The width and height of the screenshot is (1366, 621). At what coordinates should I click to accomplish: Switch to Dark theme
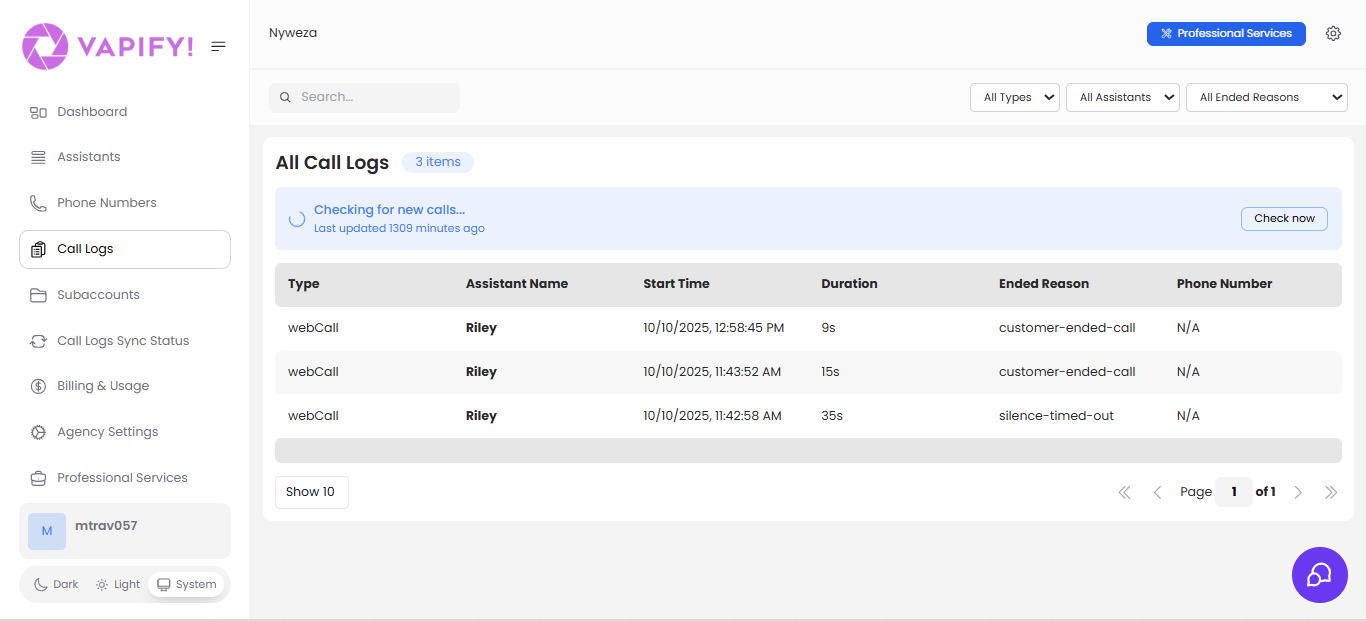click(x=55, y=583)
